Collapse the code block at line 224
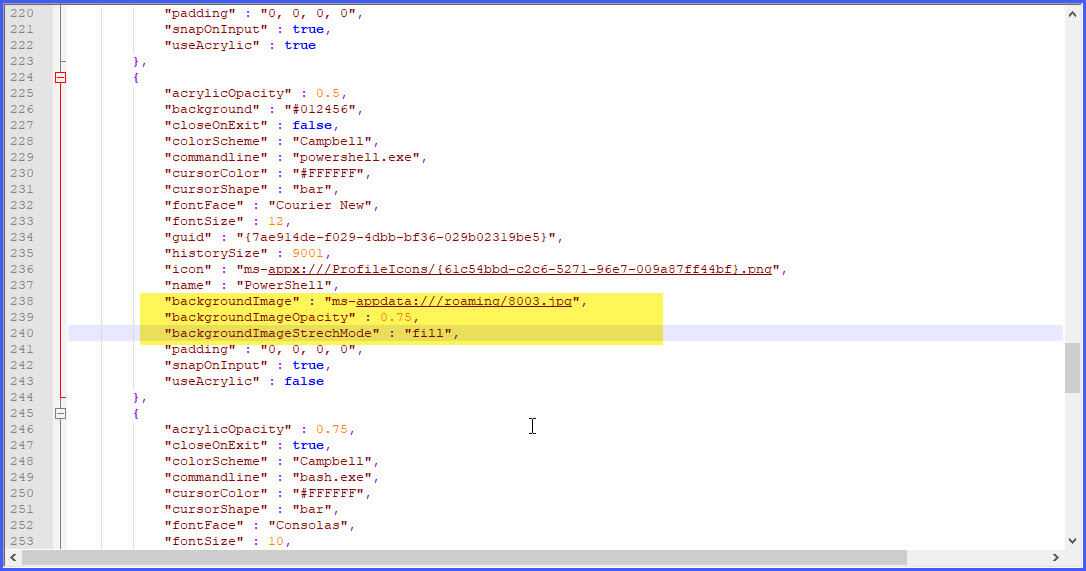This screenshot has width=1086, height=571. [x=60, y=77]
